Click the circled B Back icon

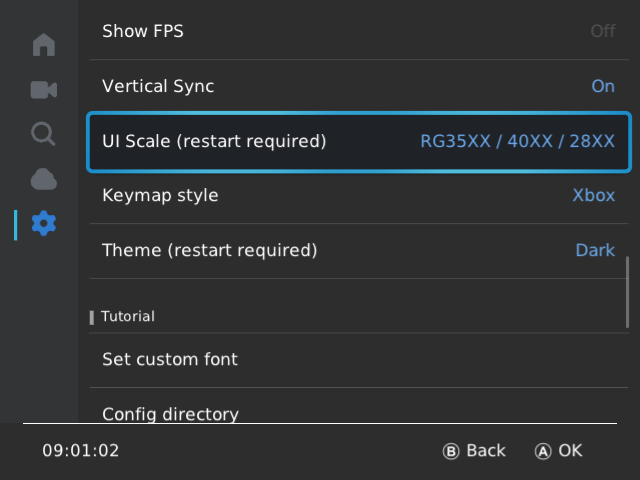pyautogui.click(x=451, y=451)
